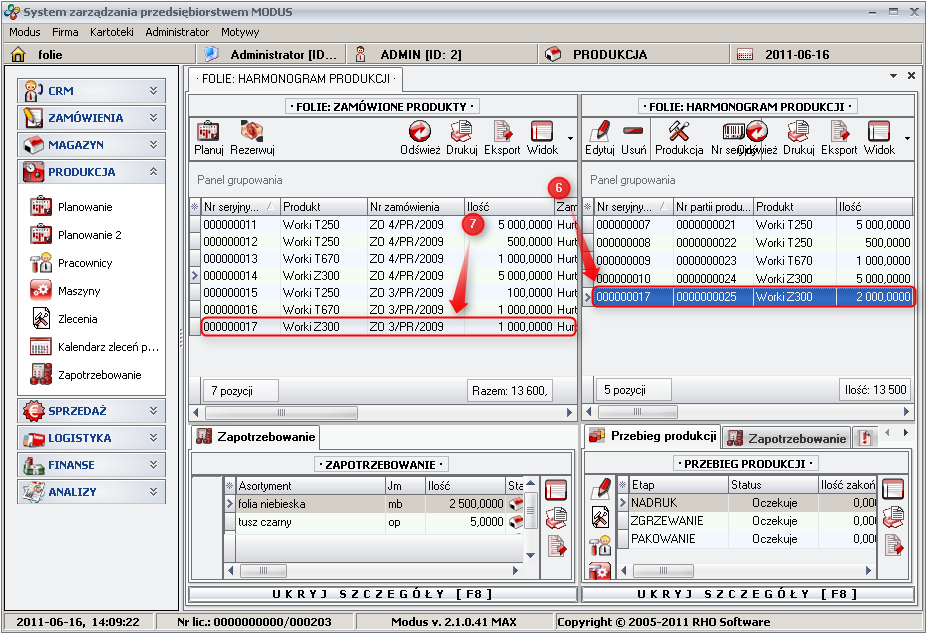The width and height of the screenshot is (927, 634).
Task: Open the Kartoteki menu
Action: coord(111,32)
